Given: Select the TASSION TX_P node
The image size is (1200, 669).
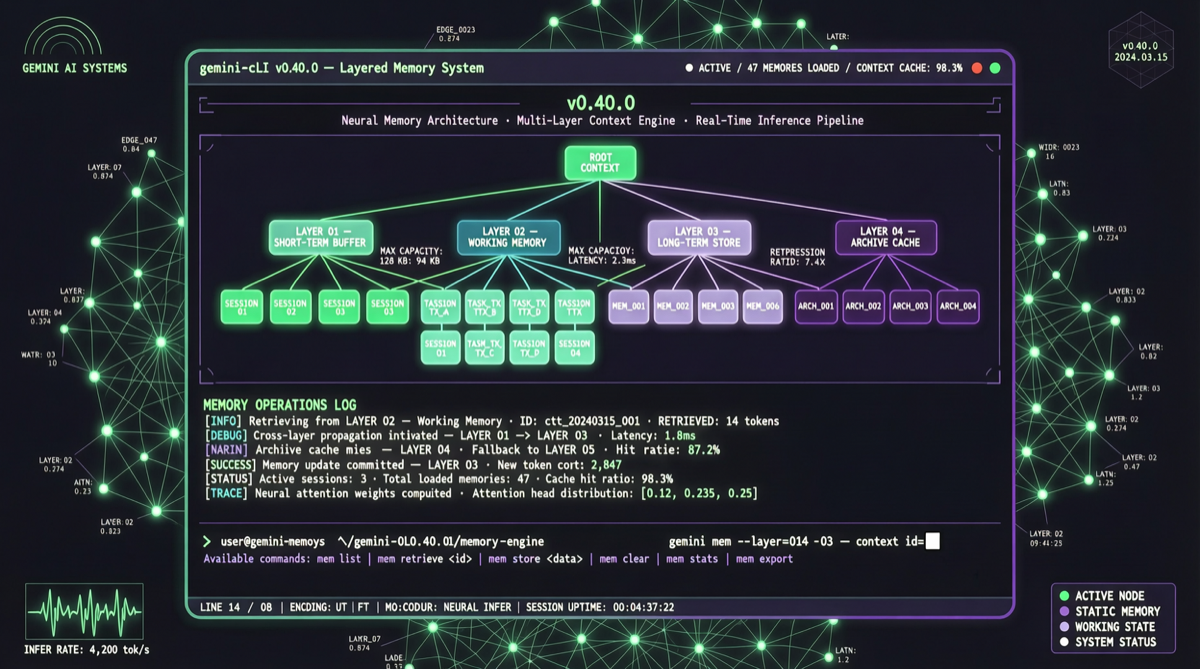Looking at the screenshot, I should coord(529,348).
